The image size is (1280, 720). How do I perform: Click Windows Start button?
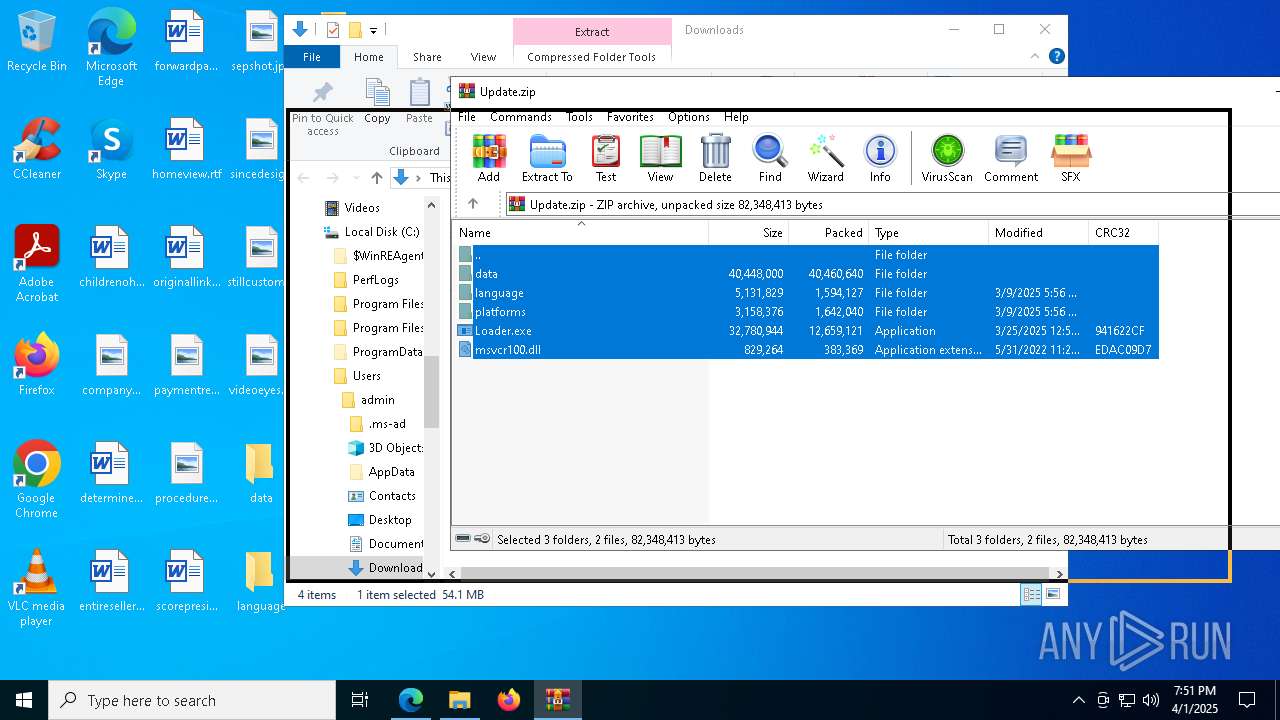pyautogui.click(x=24, y=700)
